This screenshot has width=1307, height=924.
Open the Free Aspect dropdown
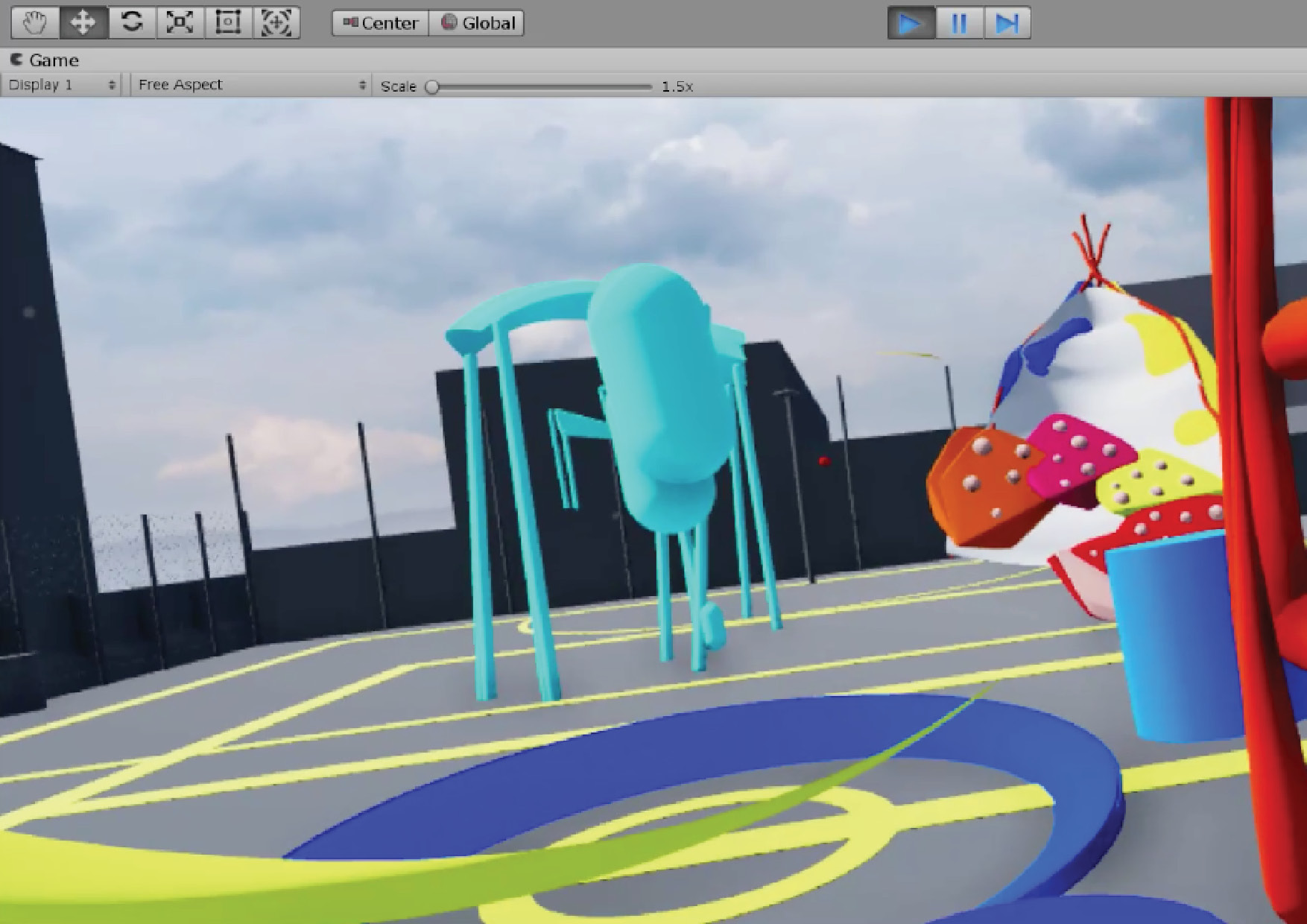[224, 84]
